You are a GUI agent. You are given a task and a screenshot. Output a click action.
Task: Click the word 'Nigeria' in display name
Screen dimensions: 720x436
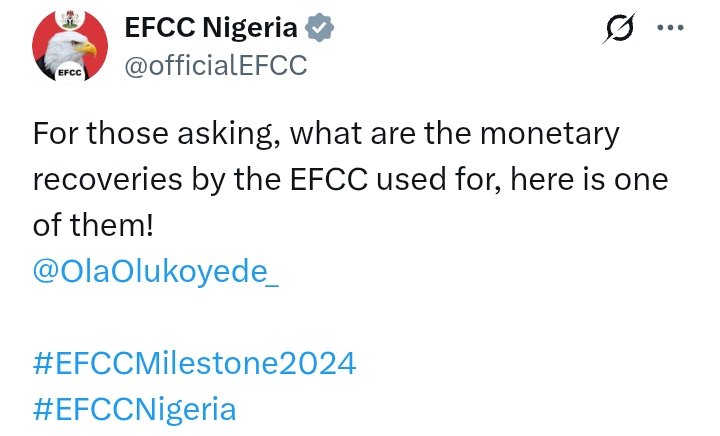pyautogui.click(x=255, y=28)
